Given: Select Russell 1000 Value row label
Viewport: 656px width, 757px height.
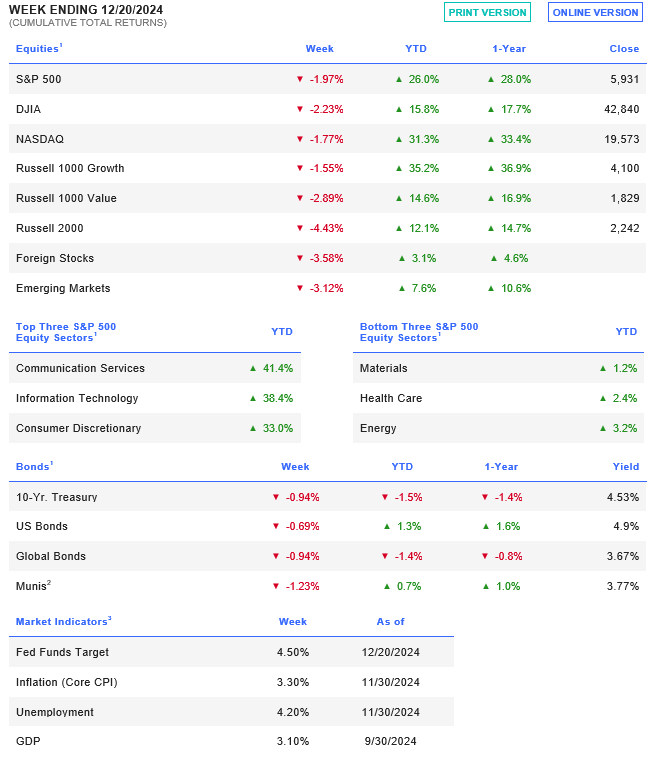Looking at the screenshot, I should 66,198.
